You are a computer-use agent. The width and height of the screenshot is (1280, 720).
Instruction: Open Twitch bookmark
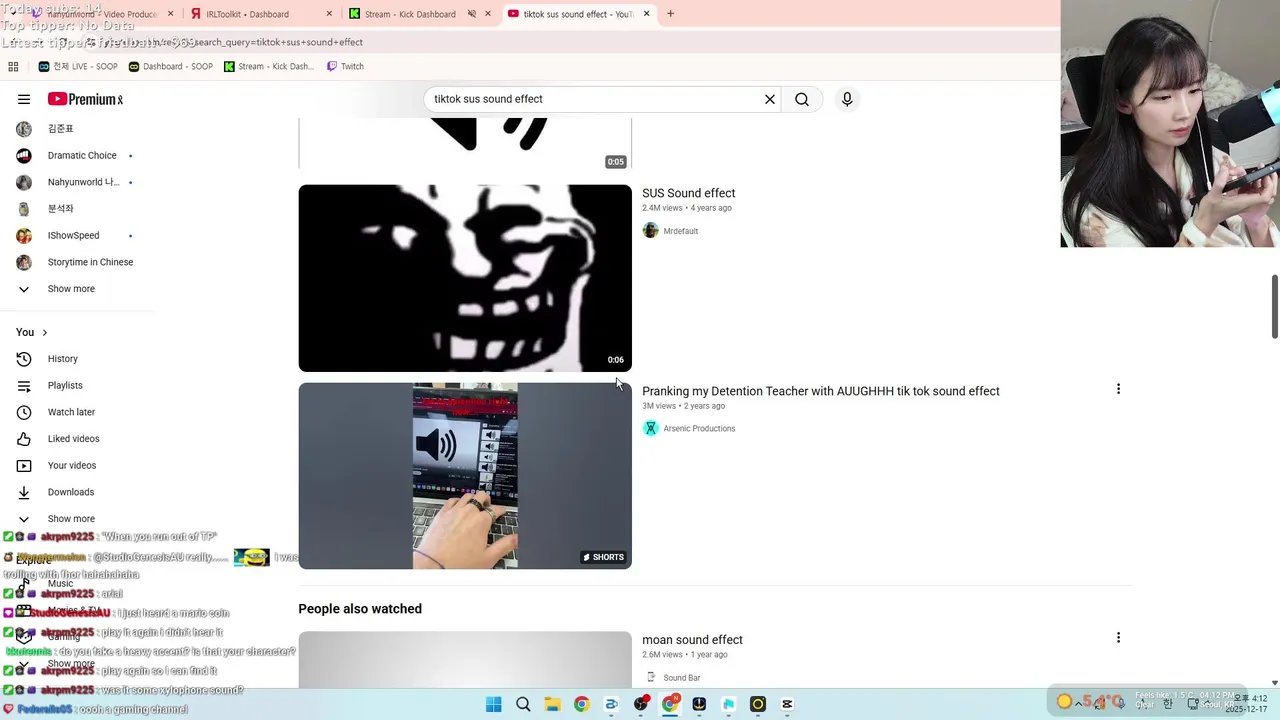click(x=344, y=66)
